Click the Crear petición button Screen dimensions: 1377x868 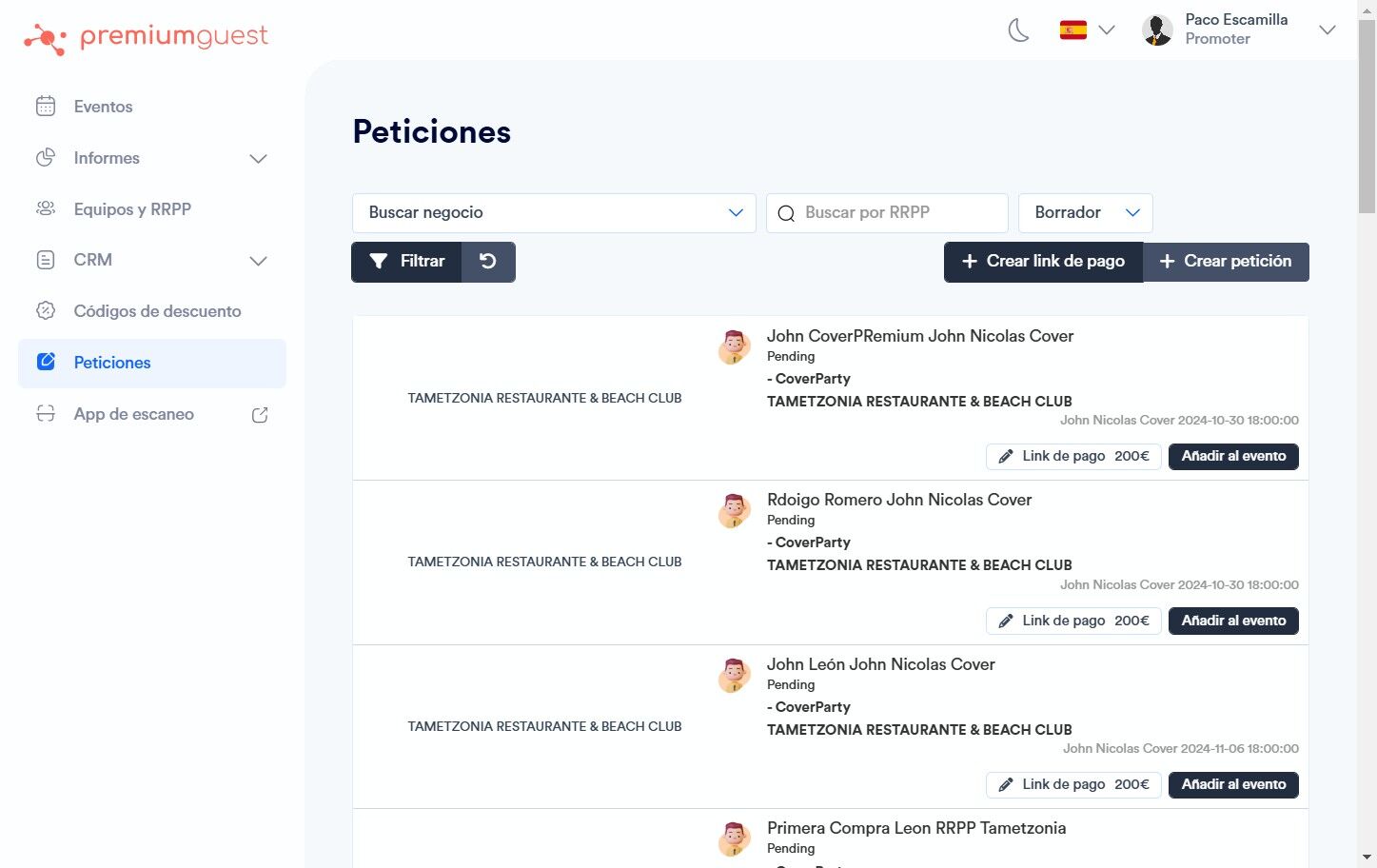[x=1226, y=262]
